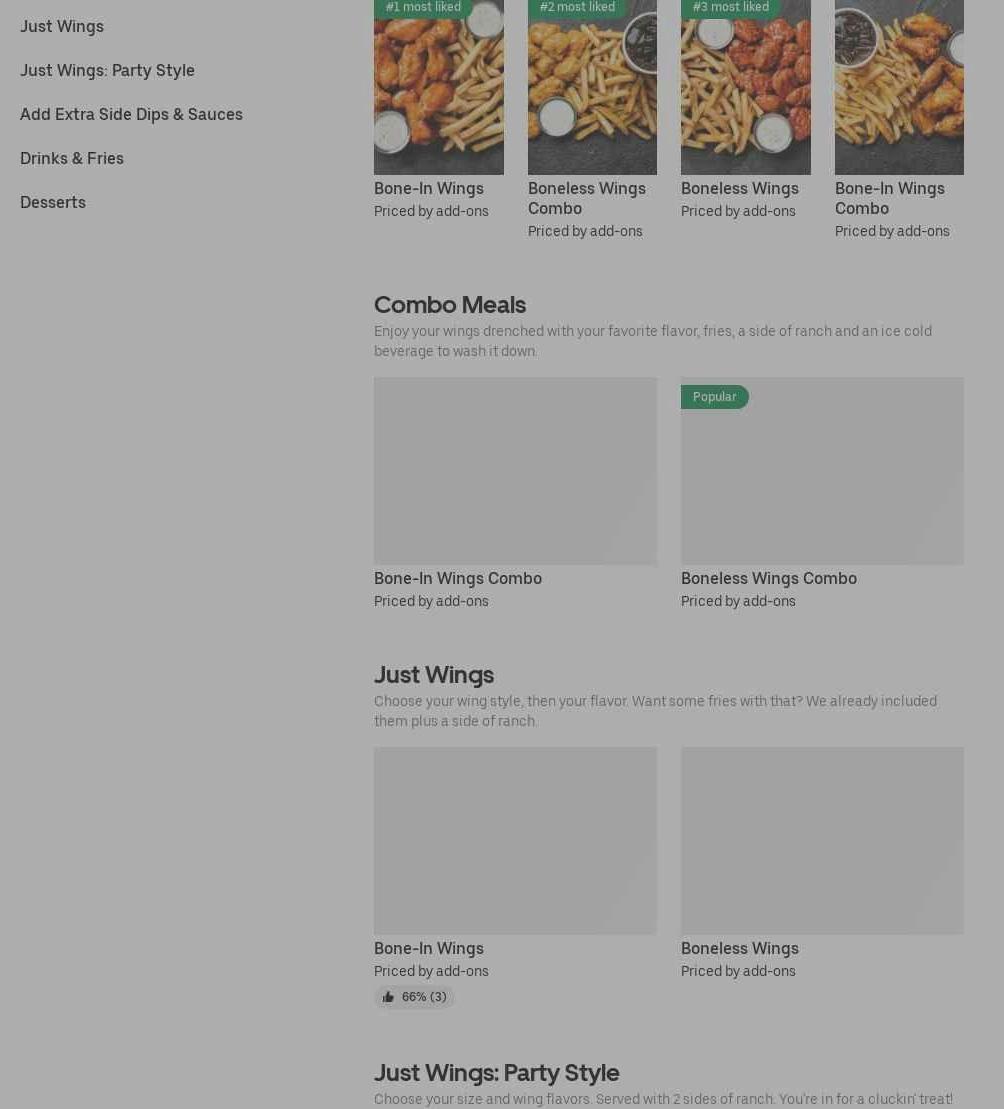Click Boneless Wings image placeholder in Just Wings
This screenshot has width=1004, height=1109.
pyautogui.click(x=822, y=840)
